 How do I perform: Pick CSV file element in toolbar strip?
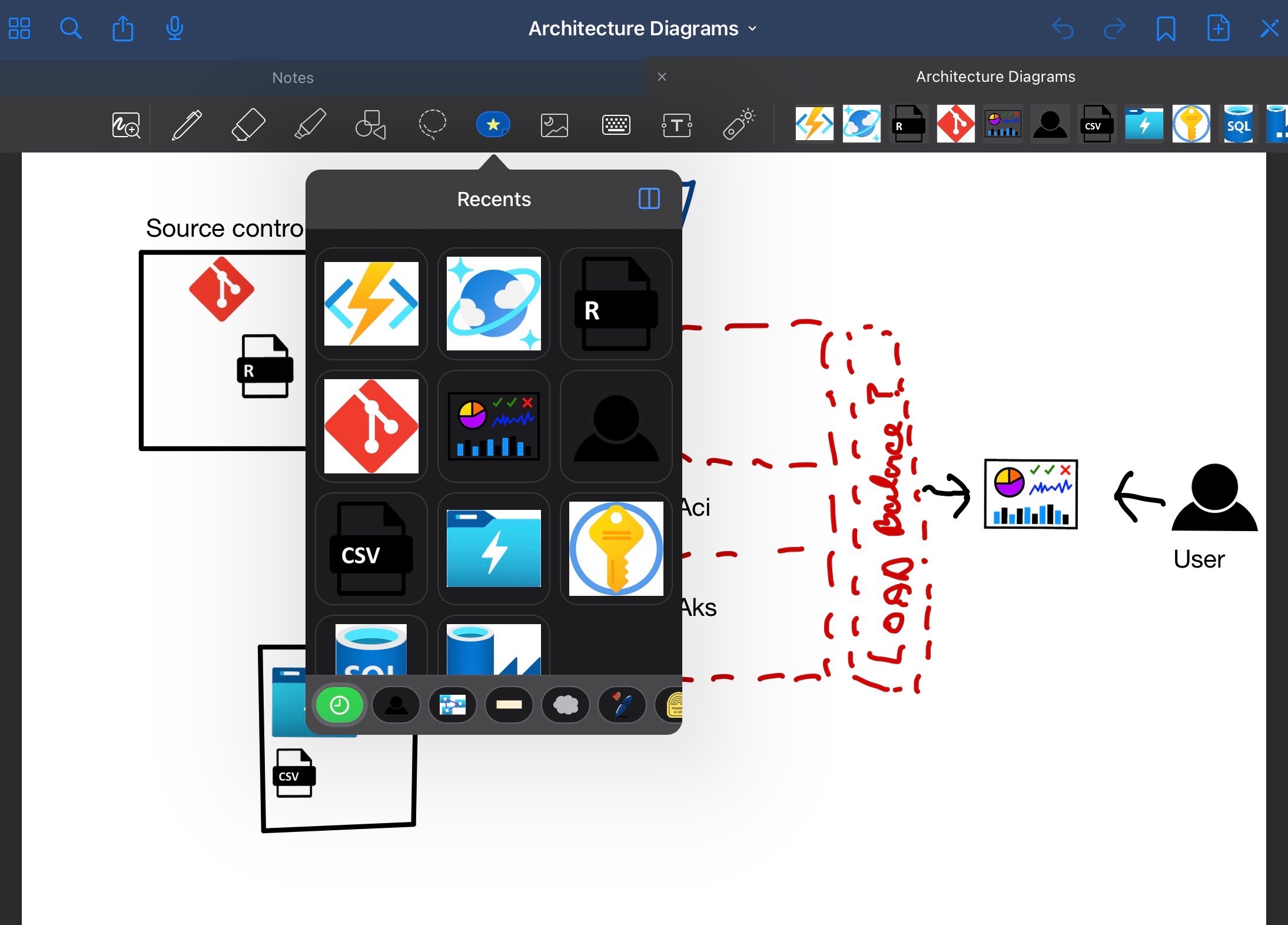(1097, 124)
